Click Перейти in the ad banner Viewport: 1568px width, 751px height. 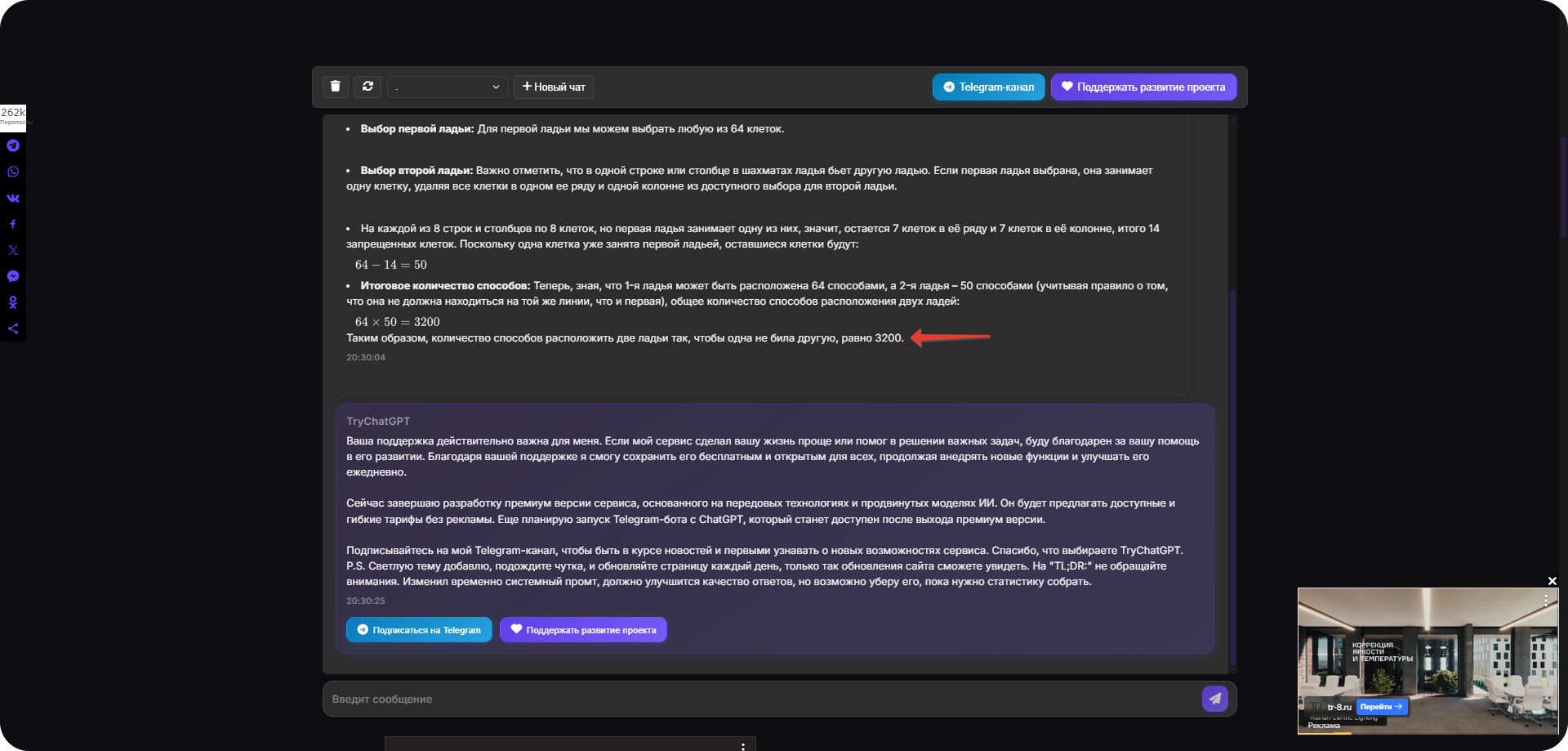pos(1381,707)
